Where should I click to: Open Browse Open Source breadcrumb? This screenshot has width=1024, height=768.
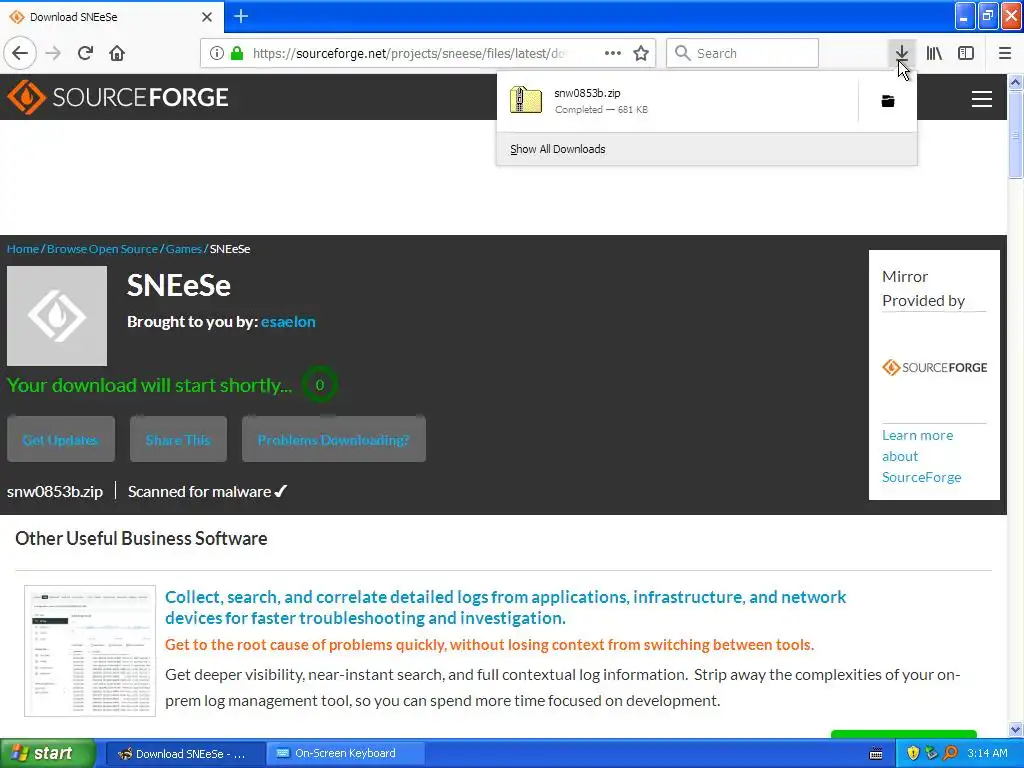pyautogui.click(x=103, y=249)
